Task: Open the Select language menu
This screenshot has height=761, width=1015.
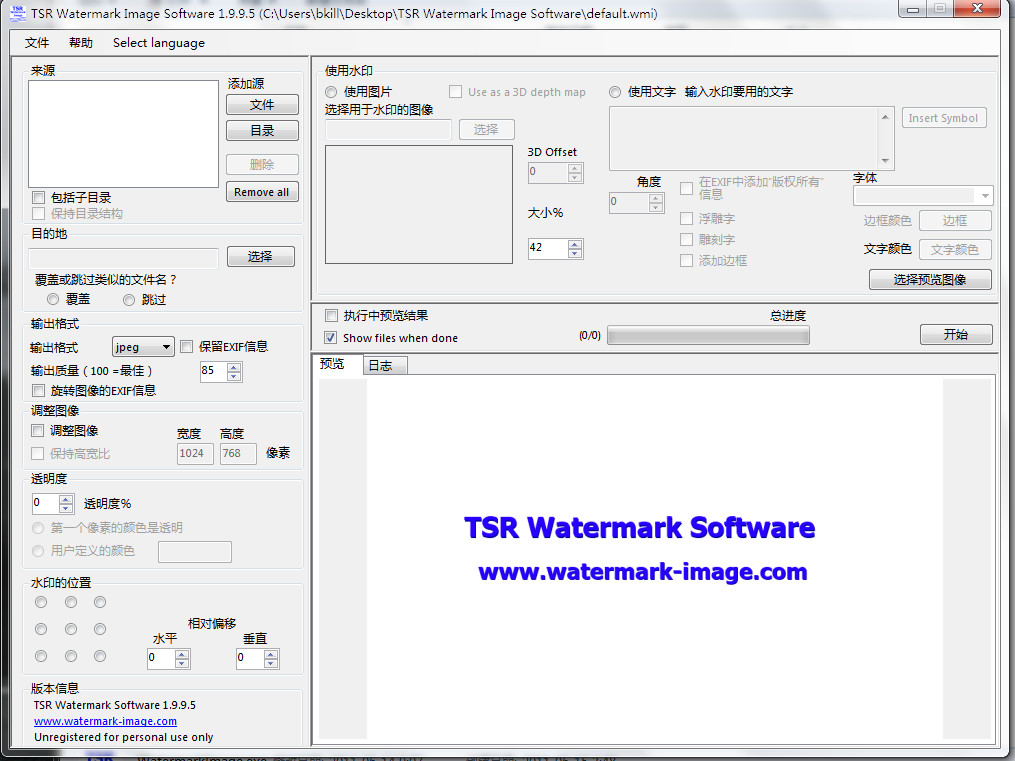Action: pyautogui.click(x=158, y=43)
